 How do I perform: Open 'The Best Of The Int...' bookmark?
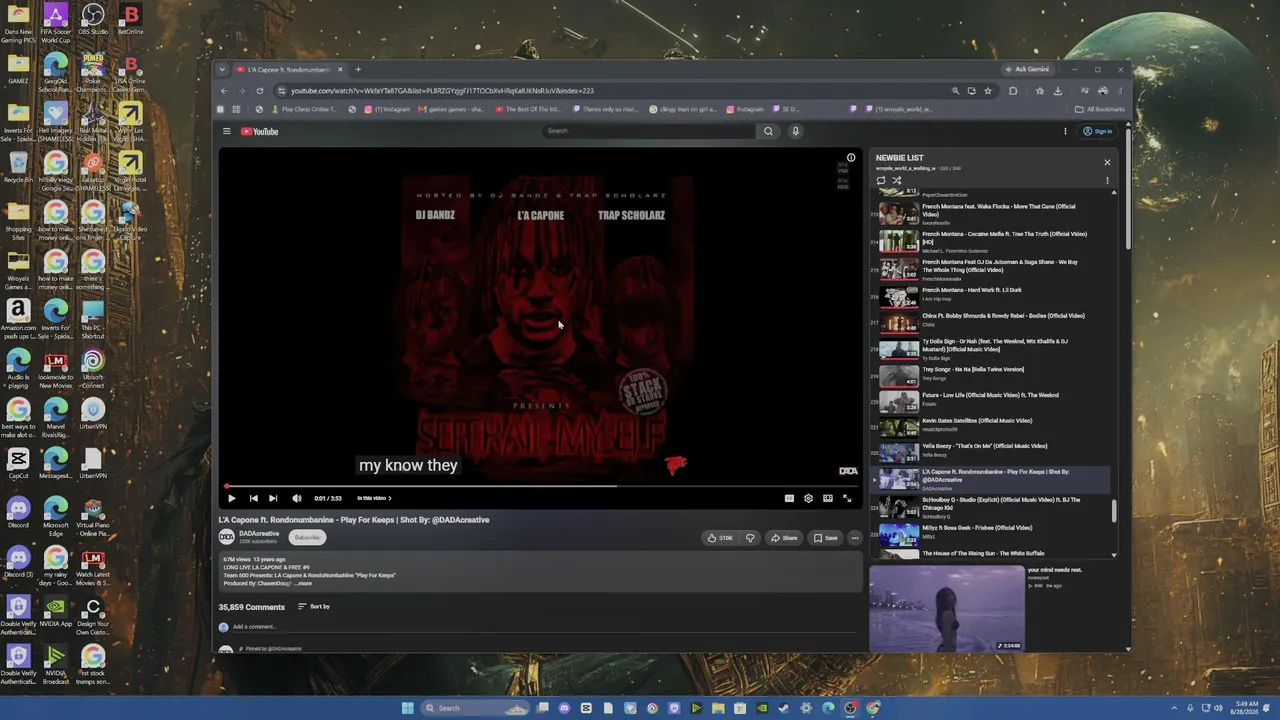[x=528, y=109]
